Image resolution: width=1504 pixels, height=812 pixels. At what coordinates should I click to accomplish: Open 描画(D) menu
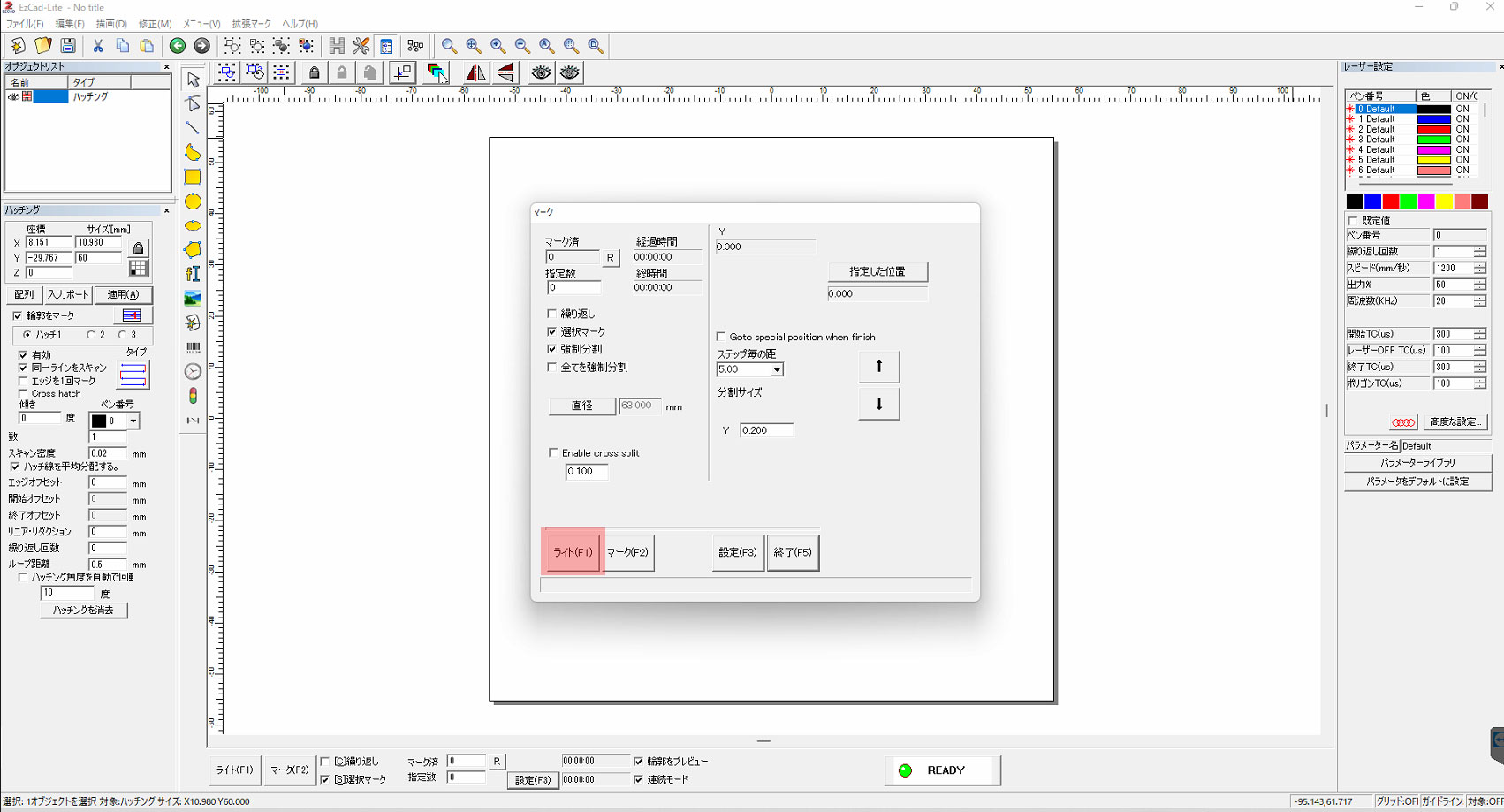point(111,24)
